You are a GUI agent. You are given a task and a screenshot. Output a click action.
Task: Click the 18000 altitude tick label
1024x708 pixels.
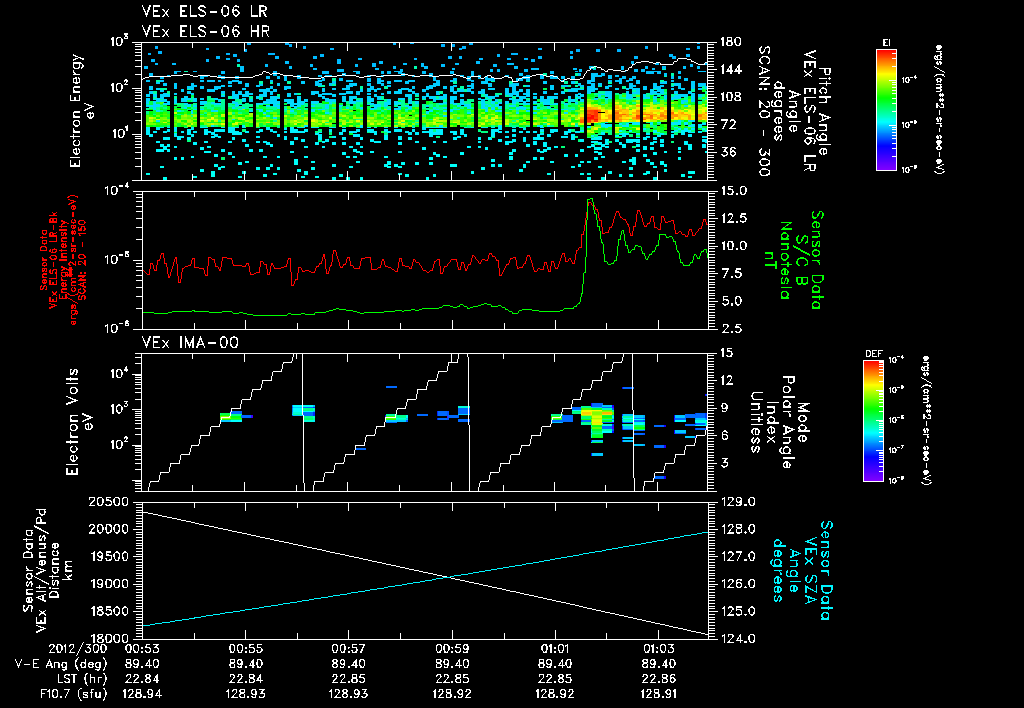[x=108, y=639]
